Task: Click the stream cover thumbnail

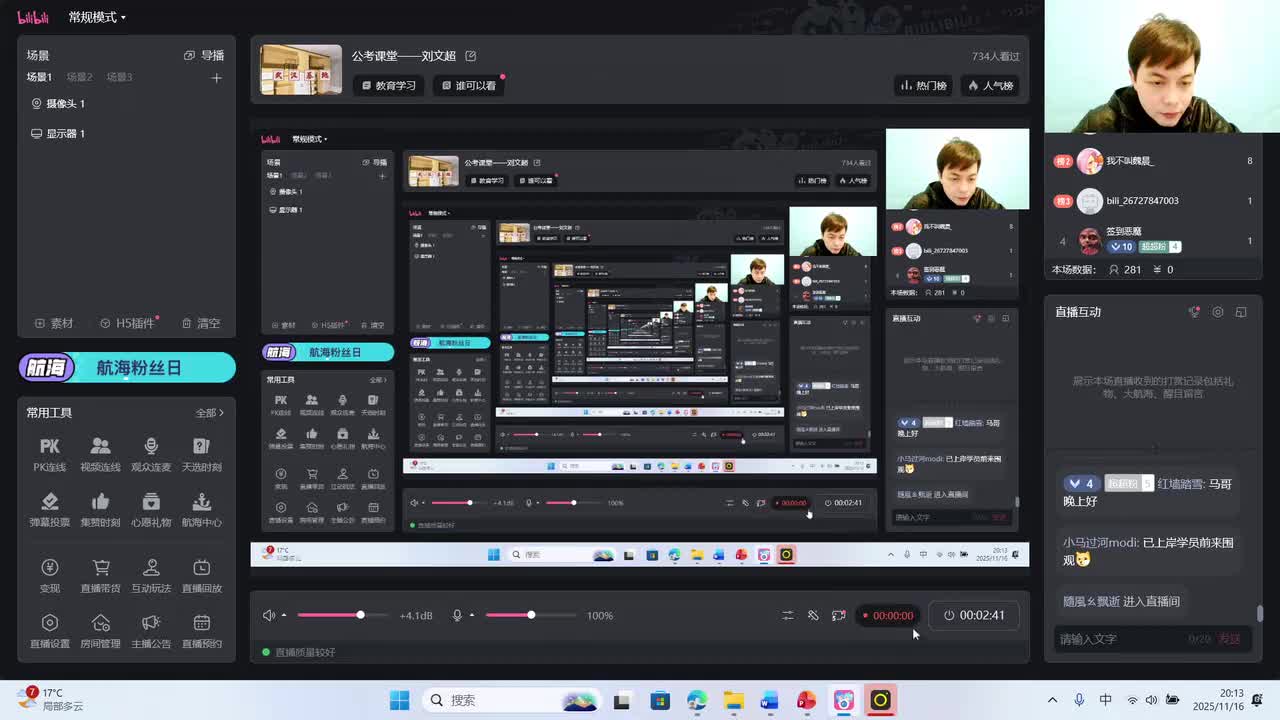Action: 301,69
